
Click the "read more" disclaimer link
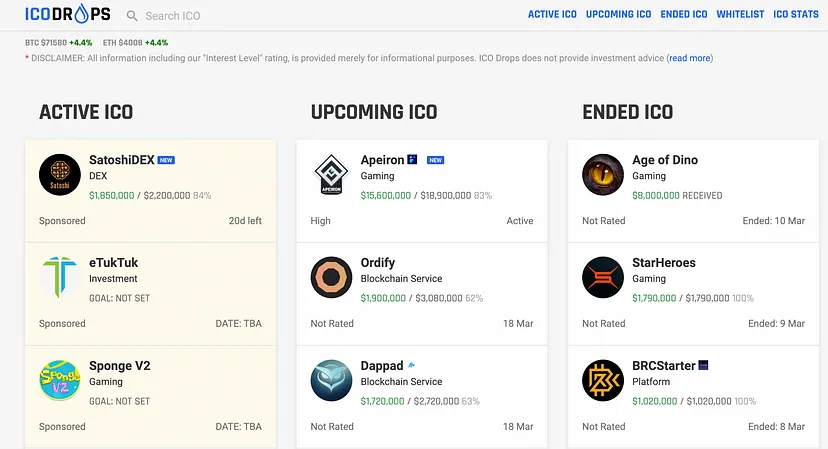[x=690, y=58]
